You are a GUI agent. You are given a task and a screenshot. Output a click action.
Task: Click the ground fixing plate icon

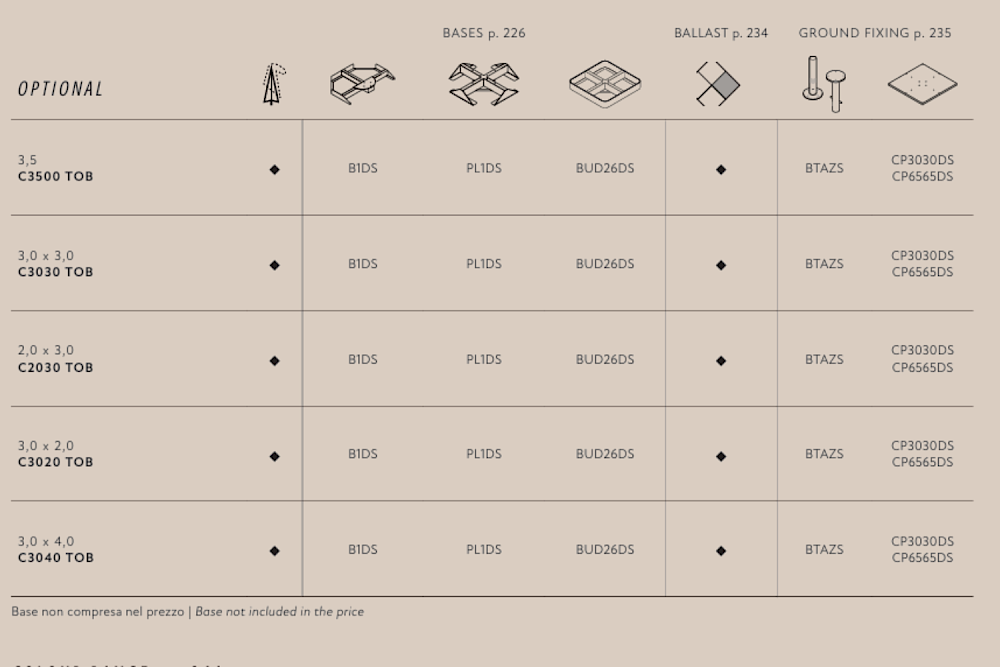(x=922, y=84)
